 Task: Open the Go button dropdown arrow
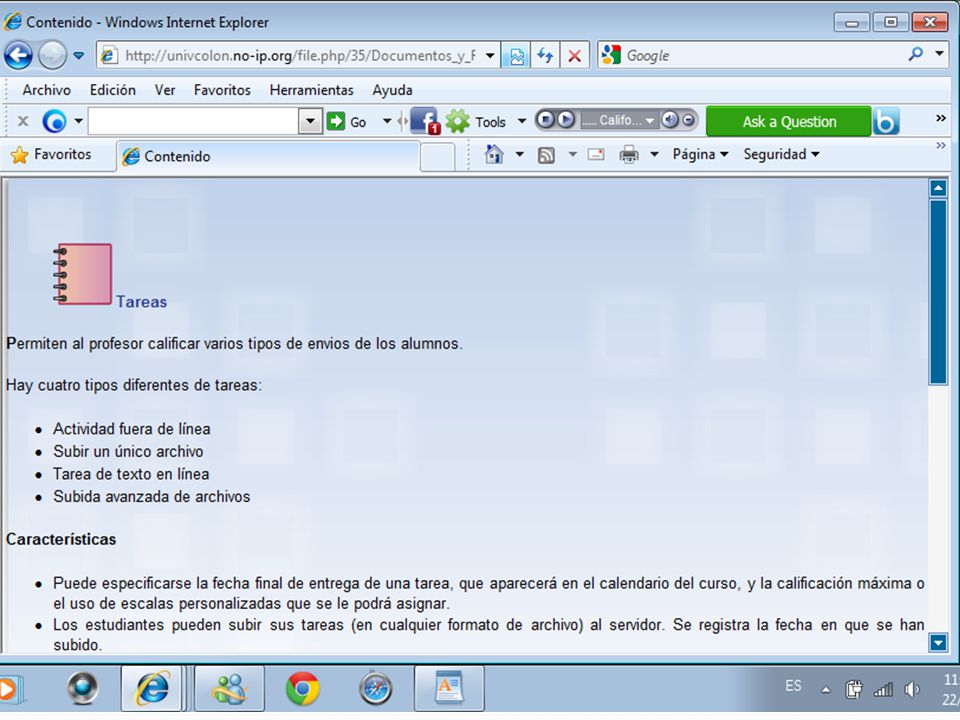[x=387, y=121]
